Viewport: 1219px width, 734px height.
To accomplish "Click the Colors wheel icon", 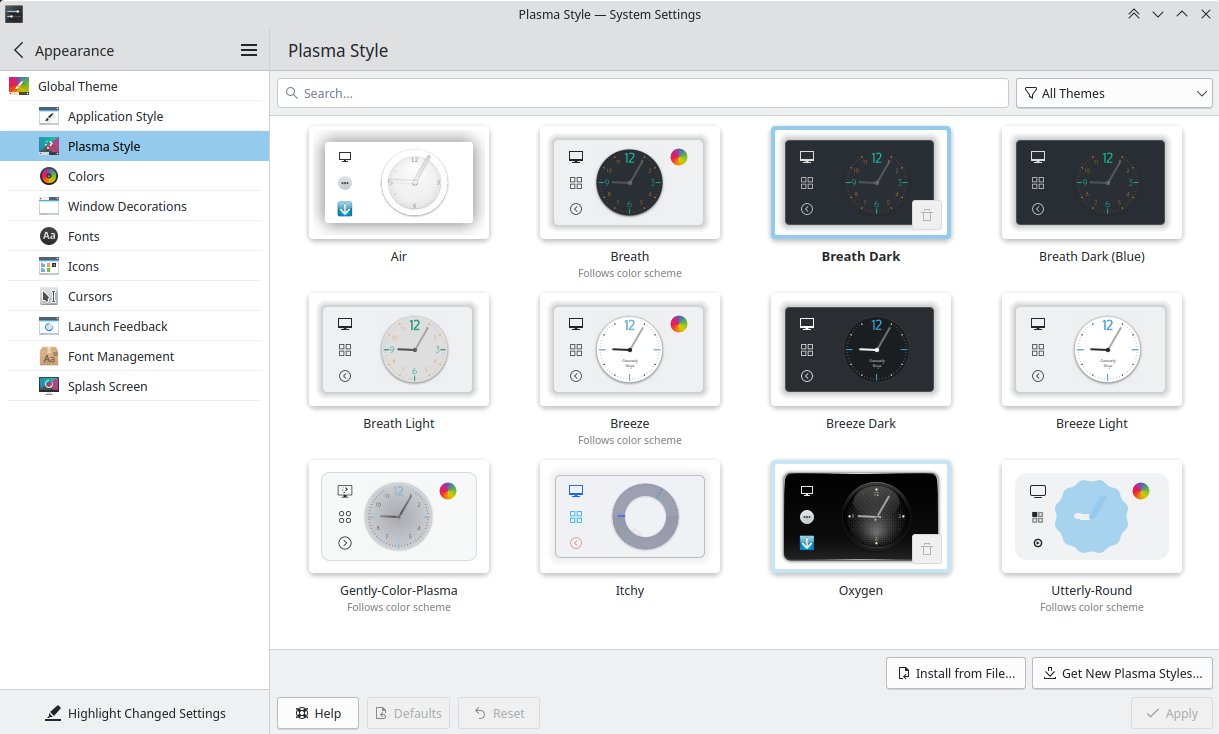I will 49,176.
